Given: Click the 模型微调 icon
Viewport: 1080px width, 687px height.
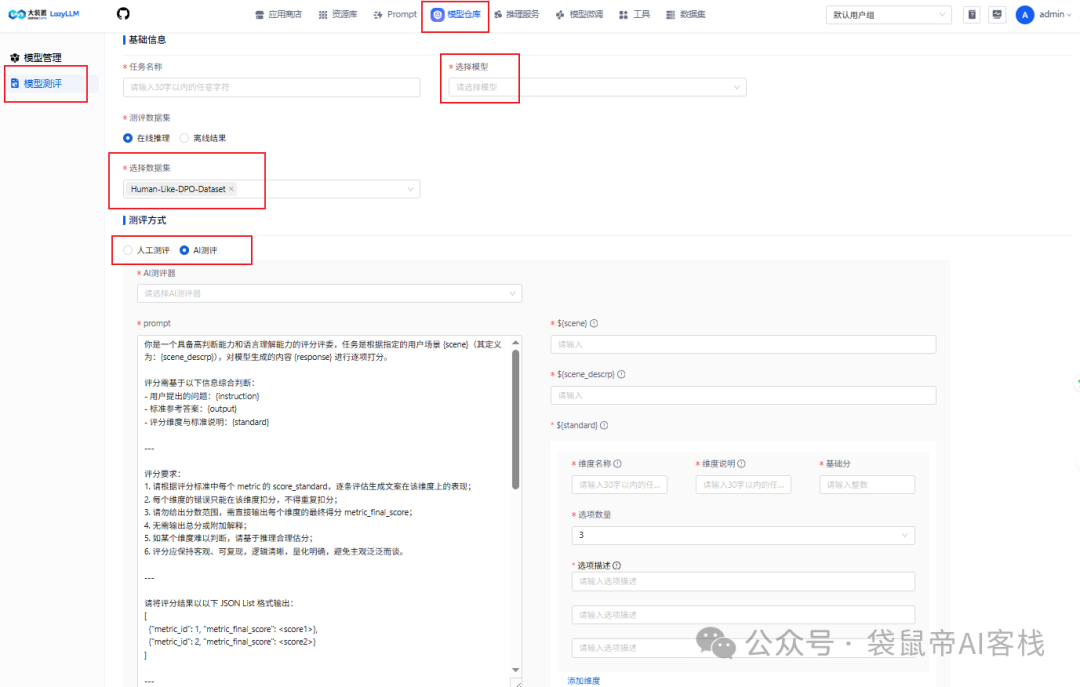Looking at the screenshot, I should [560, 14].
